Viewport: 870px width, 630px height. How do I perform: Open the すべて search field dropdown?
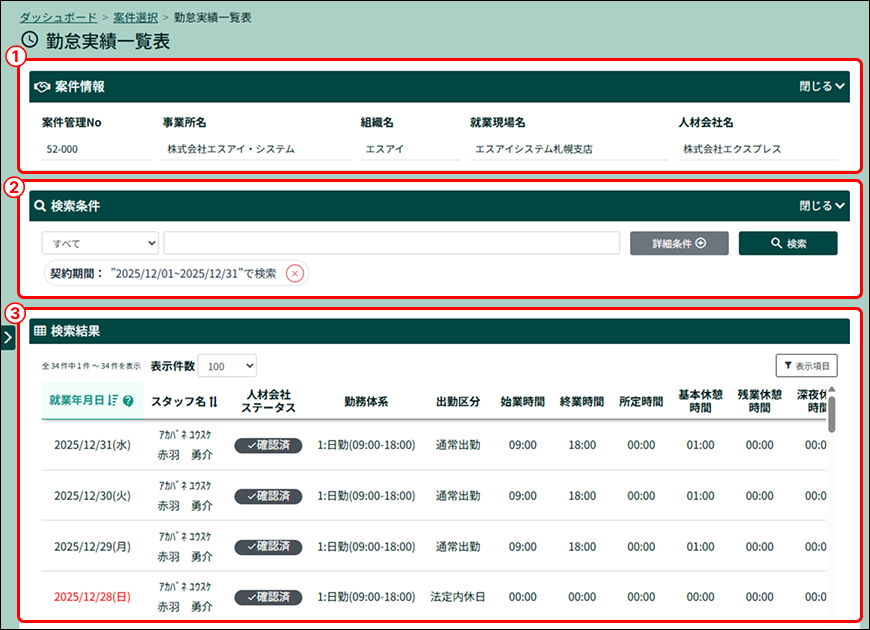(x=100, y=243)
